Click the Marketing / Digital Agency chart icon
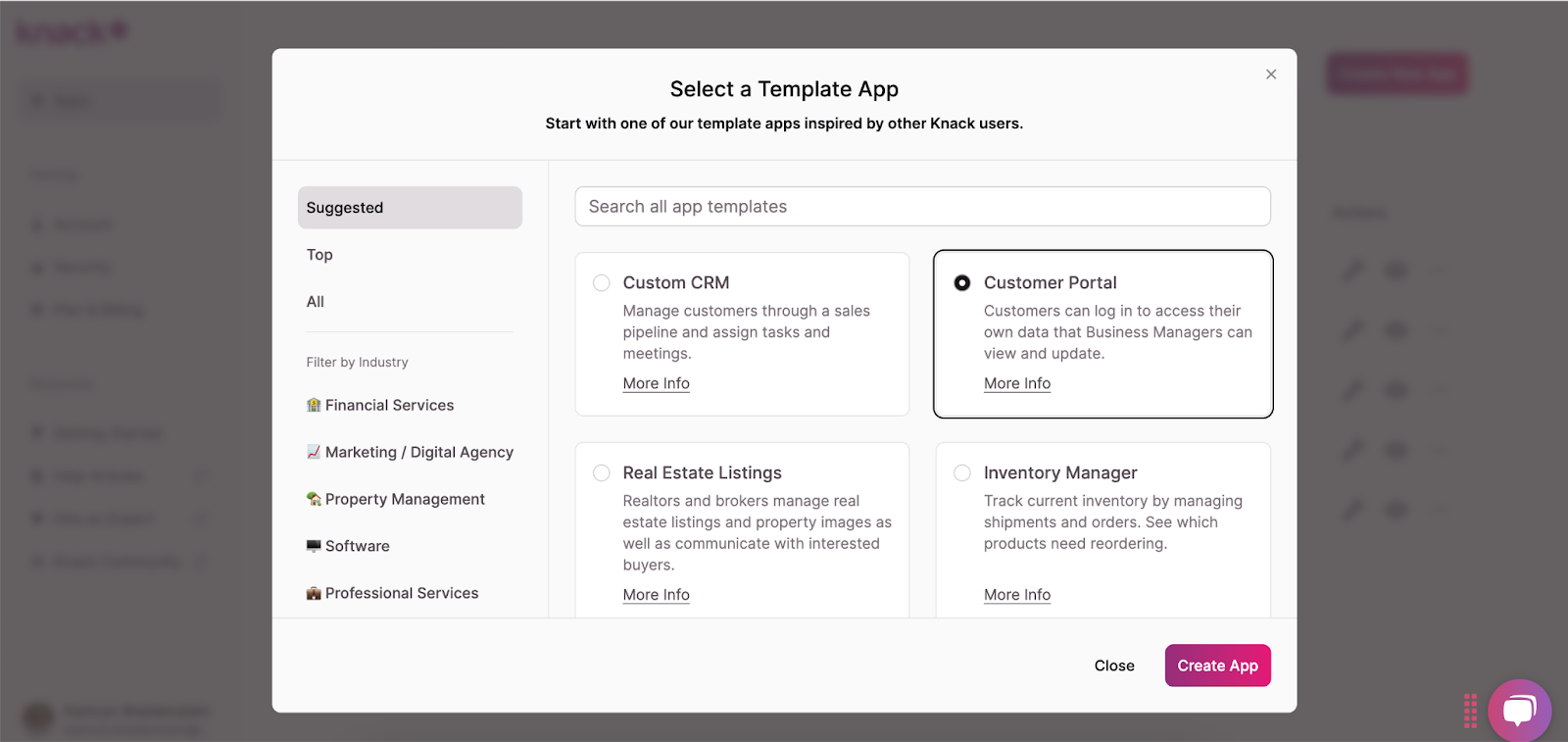Viewport: 1568px width, 742px height. pyautogui.click(x=314, y=452)
